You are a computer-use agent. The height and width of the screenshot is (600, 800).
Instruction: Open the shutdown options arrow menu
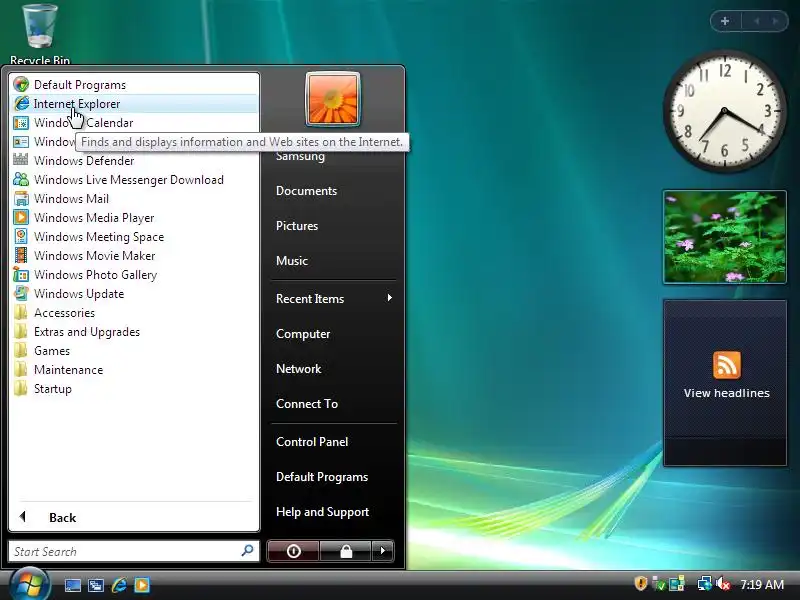[383, 551]
